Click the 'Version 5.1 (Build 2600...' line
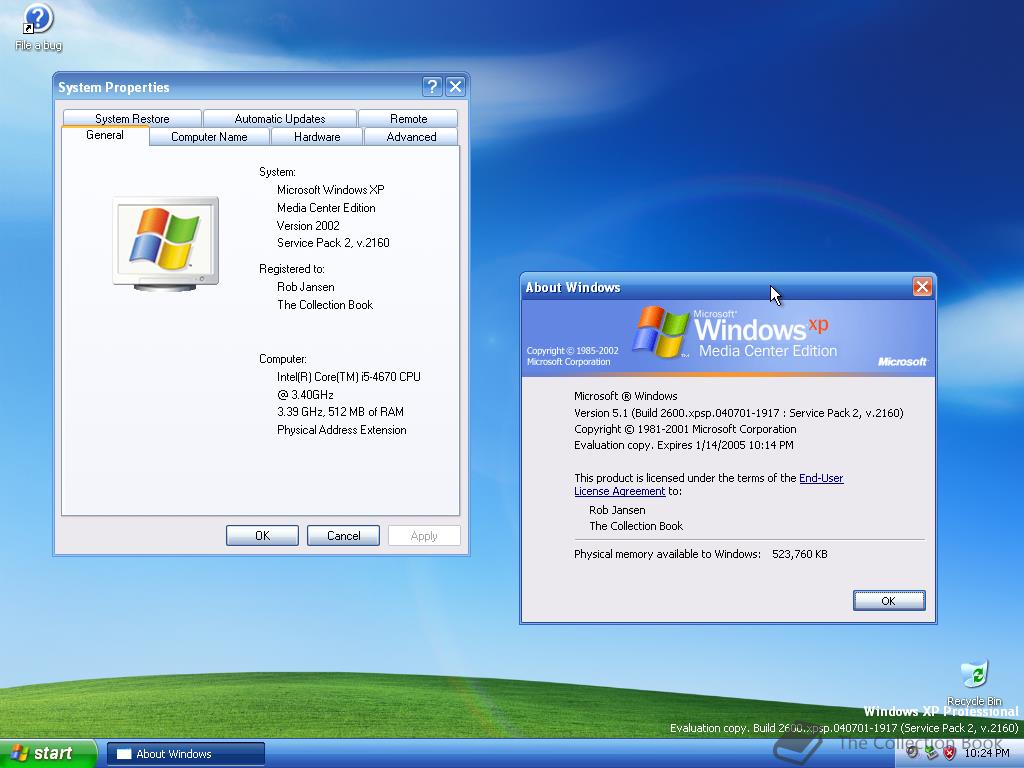1024x768 pixels. point(739,413)
